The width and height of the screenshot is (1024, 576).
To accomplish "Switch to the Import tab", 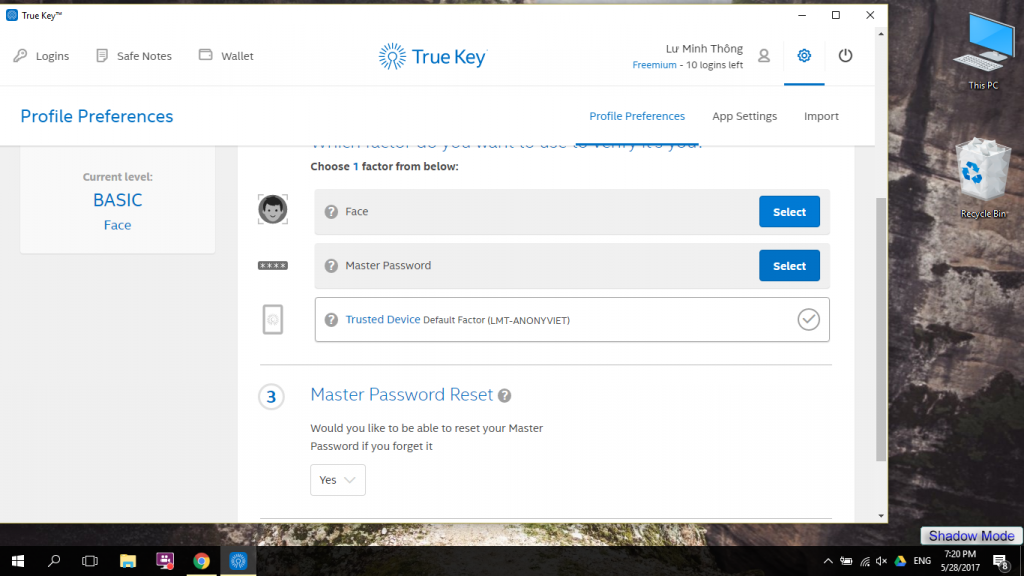I will point(821,115).
